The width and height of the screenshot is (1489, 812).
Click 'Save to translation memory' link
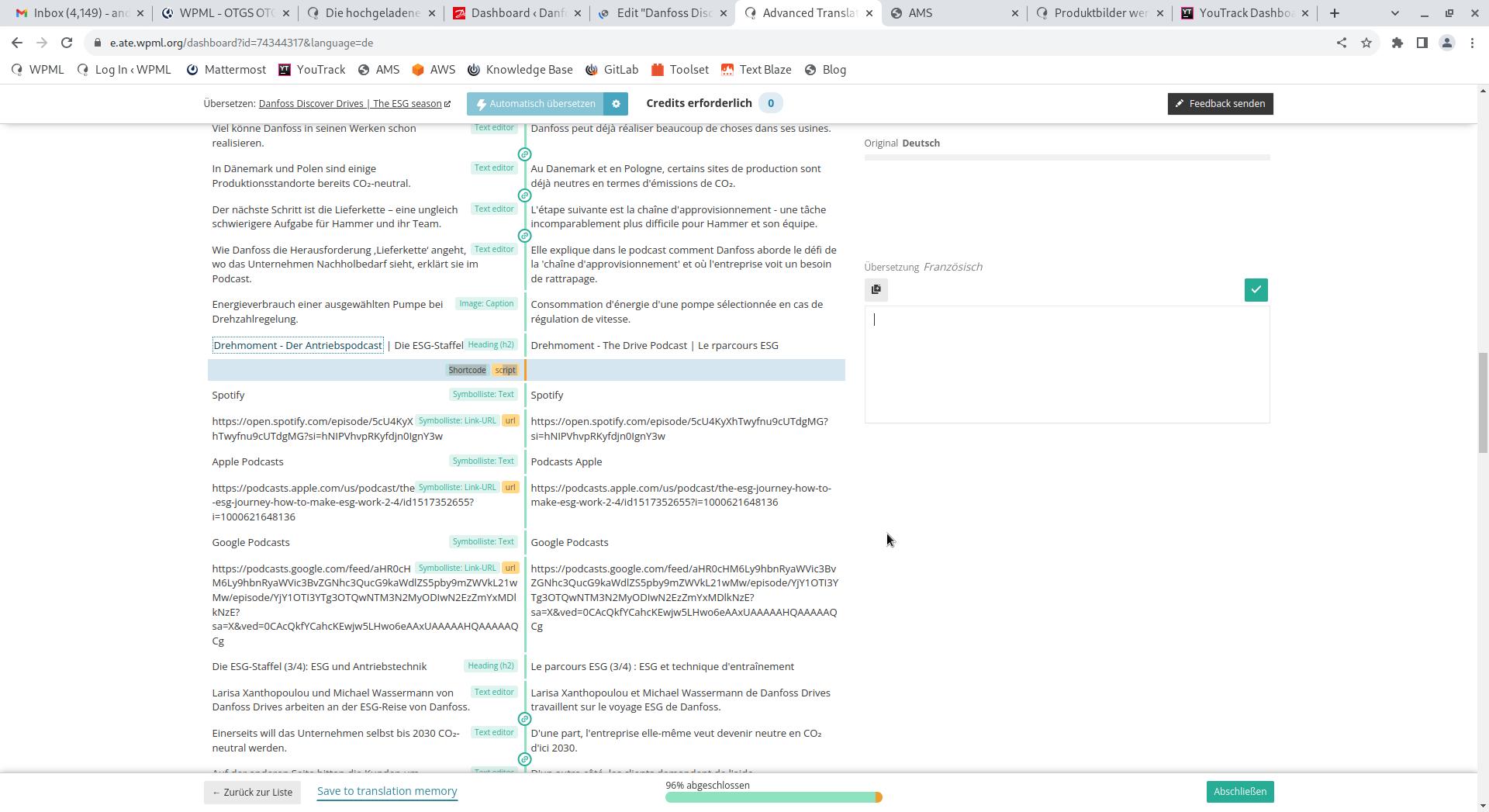[x=387, y=791]
